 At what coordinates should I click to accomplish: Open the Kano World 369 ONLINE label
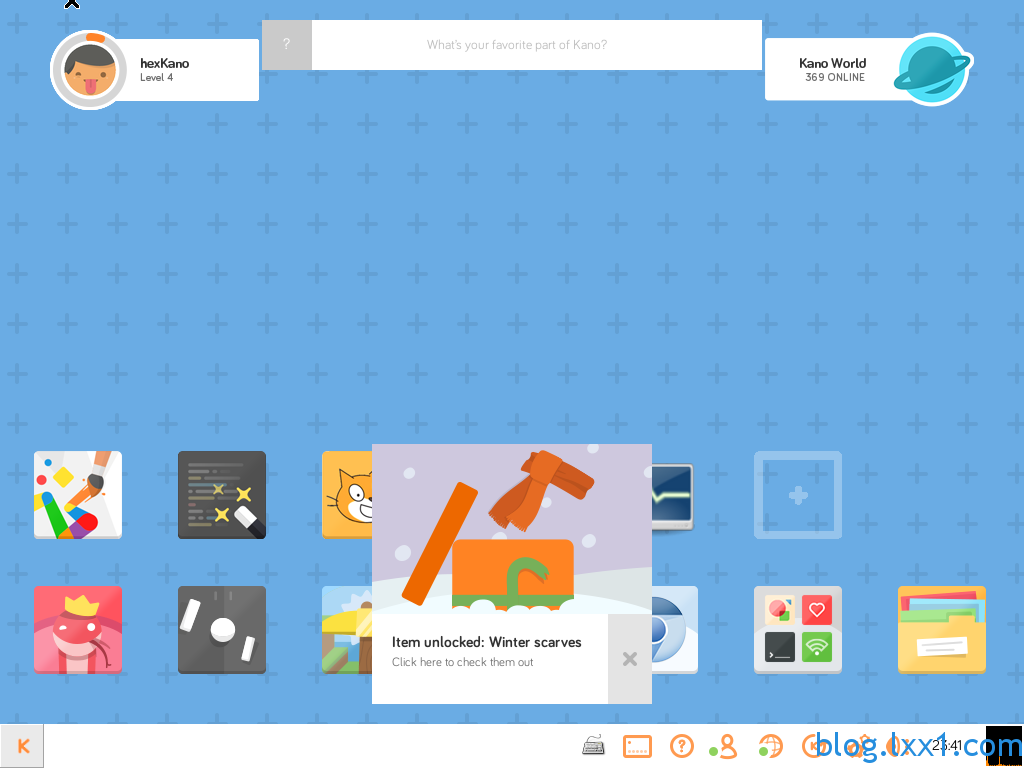pyautogui.click(x=833, y=69)
